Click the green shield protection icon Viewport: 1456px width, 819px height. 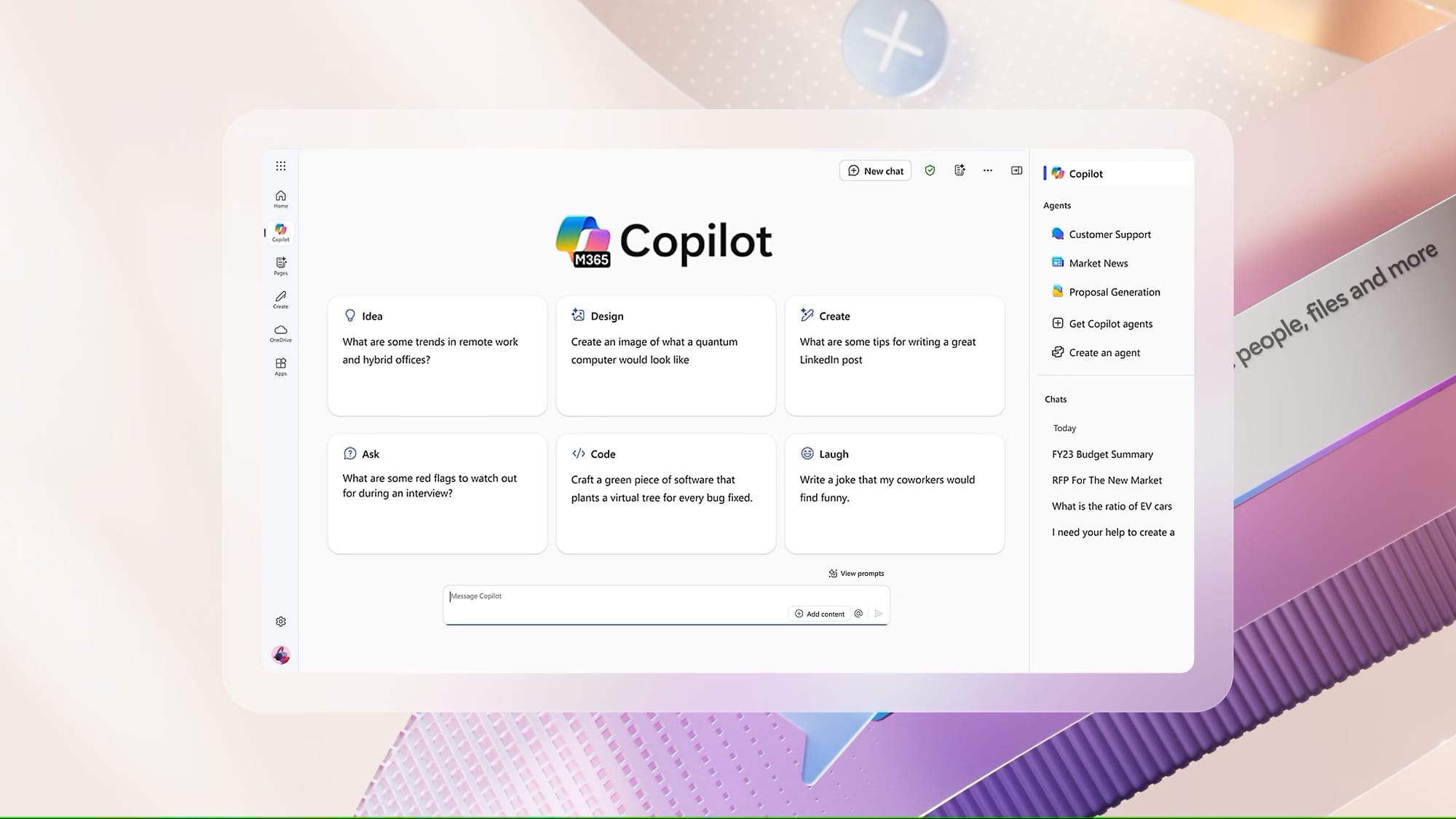(x=930, y=170)
